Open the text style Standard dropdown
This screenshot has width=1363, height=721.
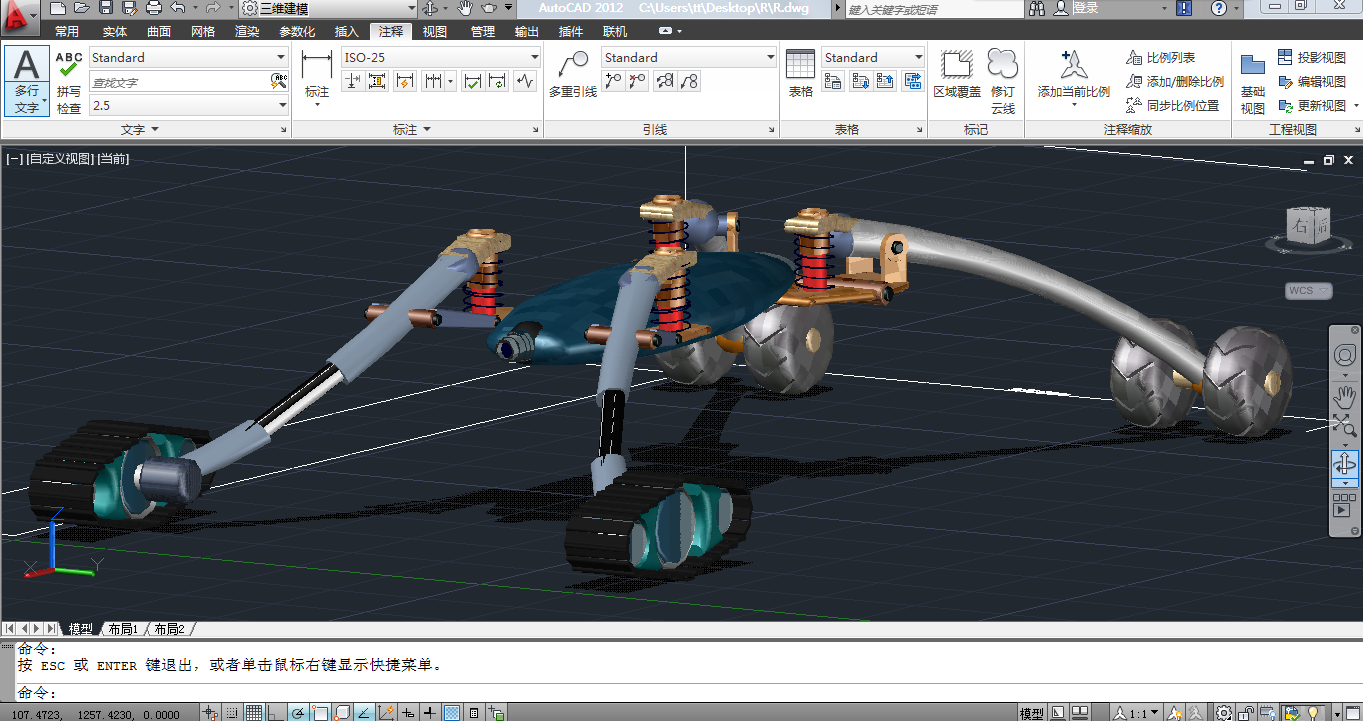click(189, 57)
